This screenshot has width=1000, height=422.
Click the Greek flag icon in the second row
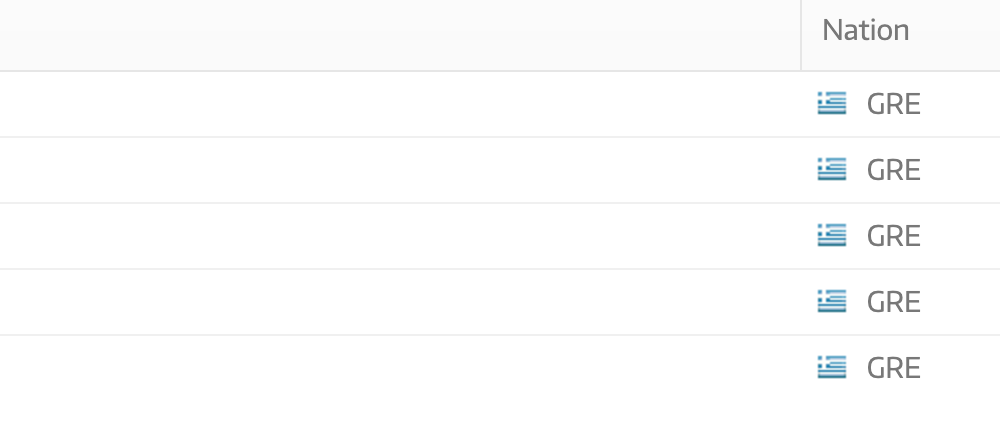point(832,170)
